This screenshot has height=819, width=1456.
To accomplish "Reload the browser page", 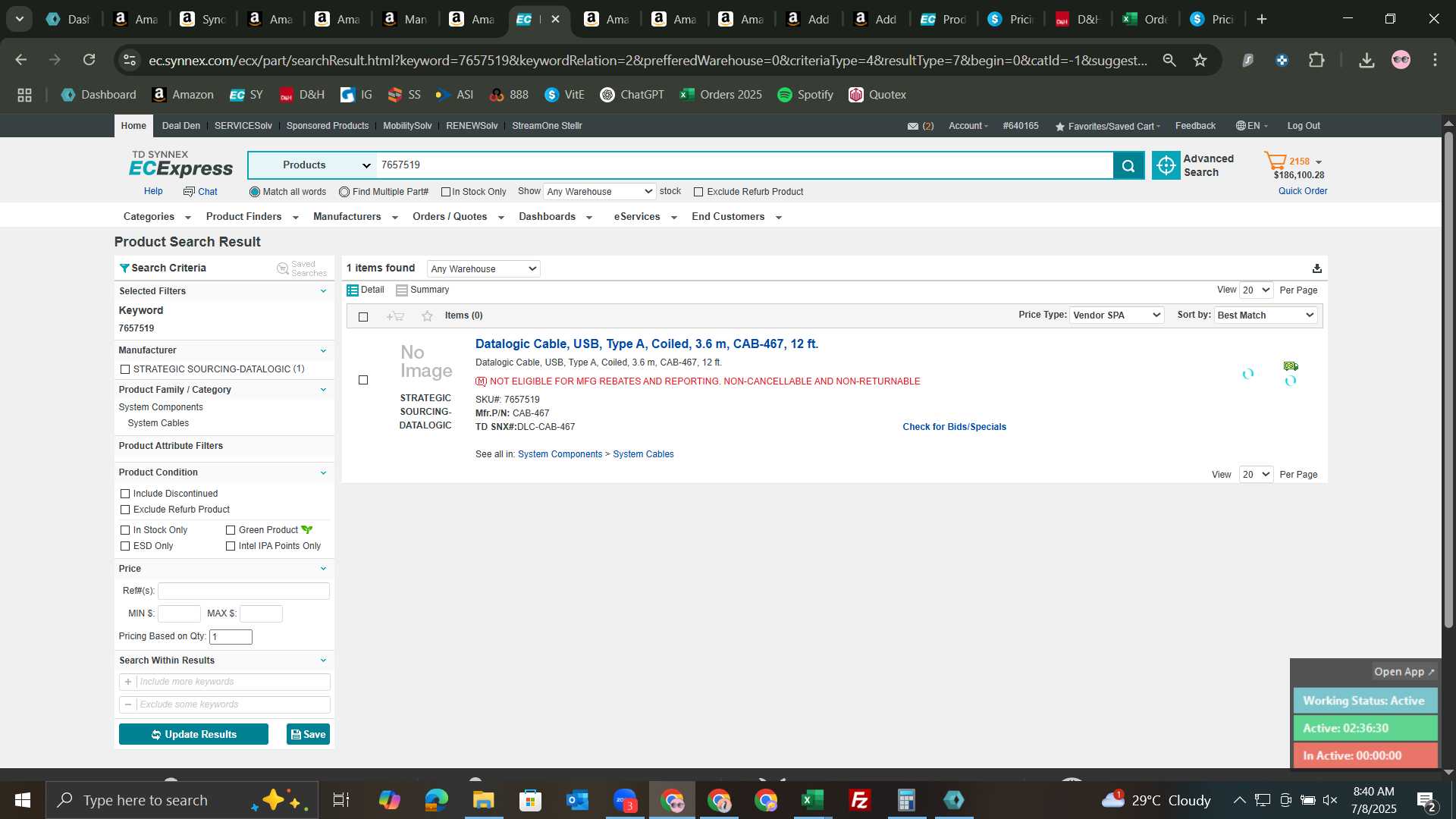I will tap(89, 60).
